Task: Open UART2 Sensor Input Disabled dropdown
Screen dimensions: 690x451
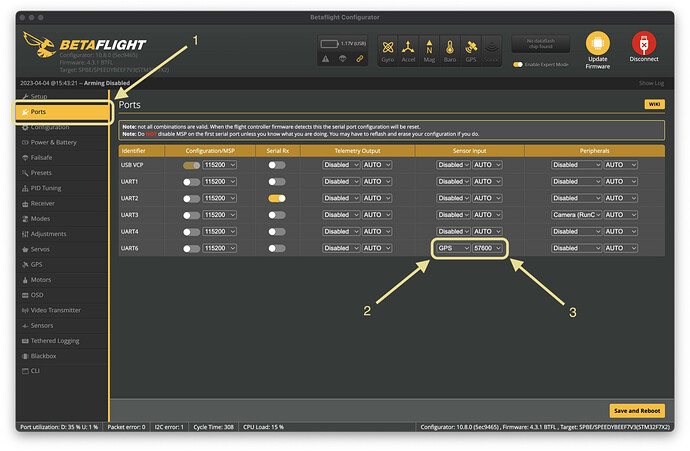Action: pos(453,198)
